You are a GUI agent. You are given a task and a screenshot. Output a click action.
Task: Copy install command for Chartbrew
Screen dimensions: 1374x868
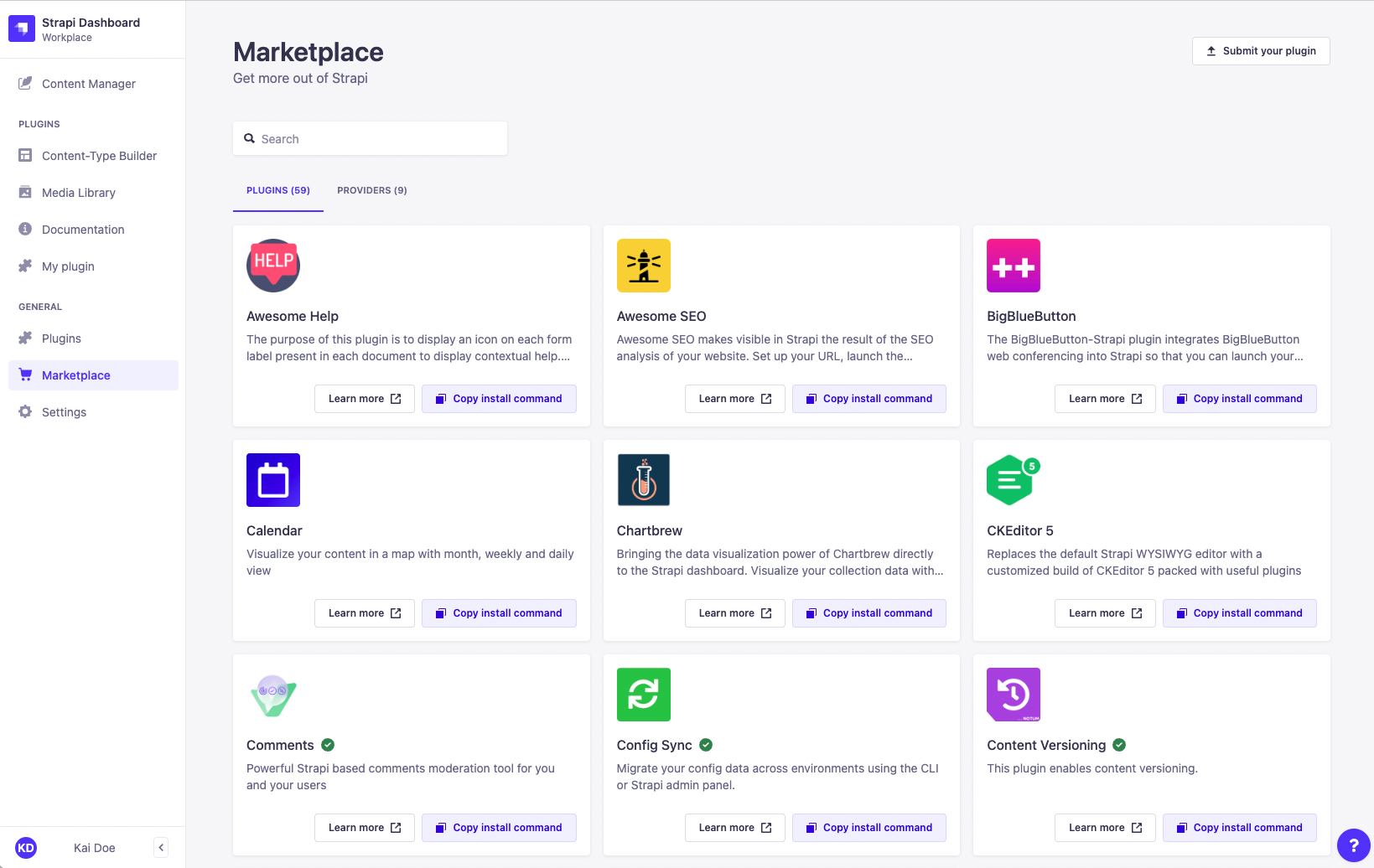point(869,613)
